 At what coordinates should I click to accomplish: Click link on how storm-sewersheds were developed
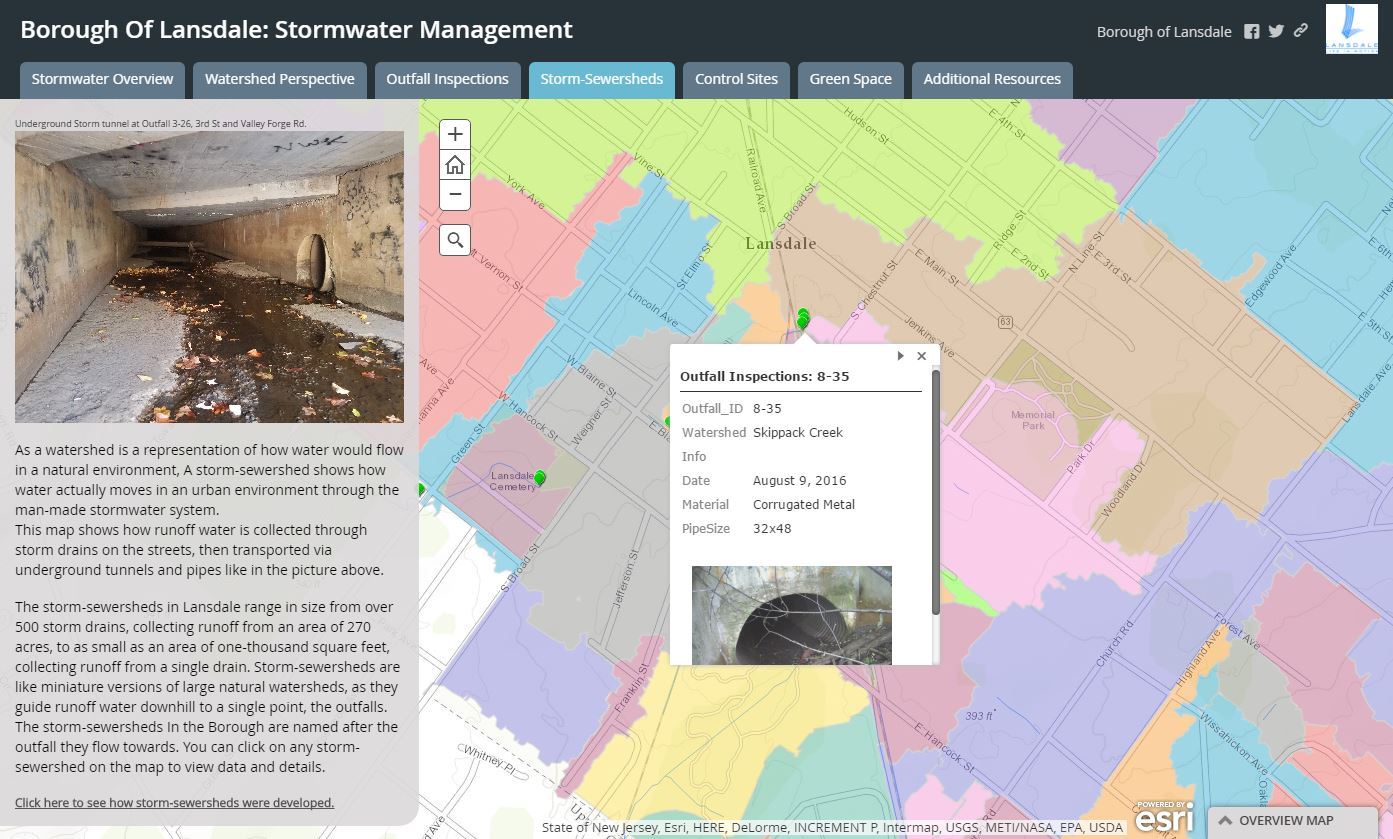(174, 802)
